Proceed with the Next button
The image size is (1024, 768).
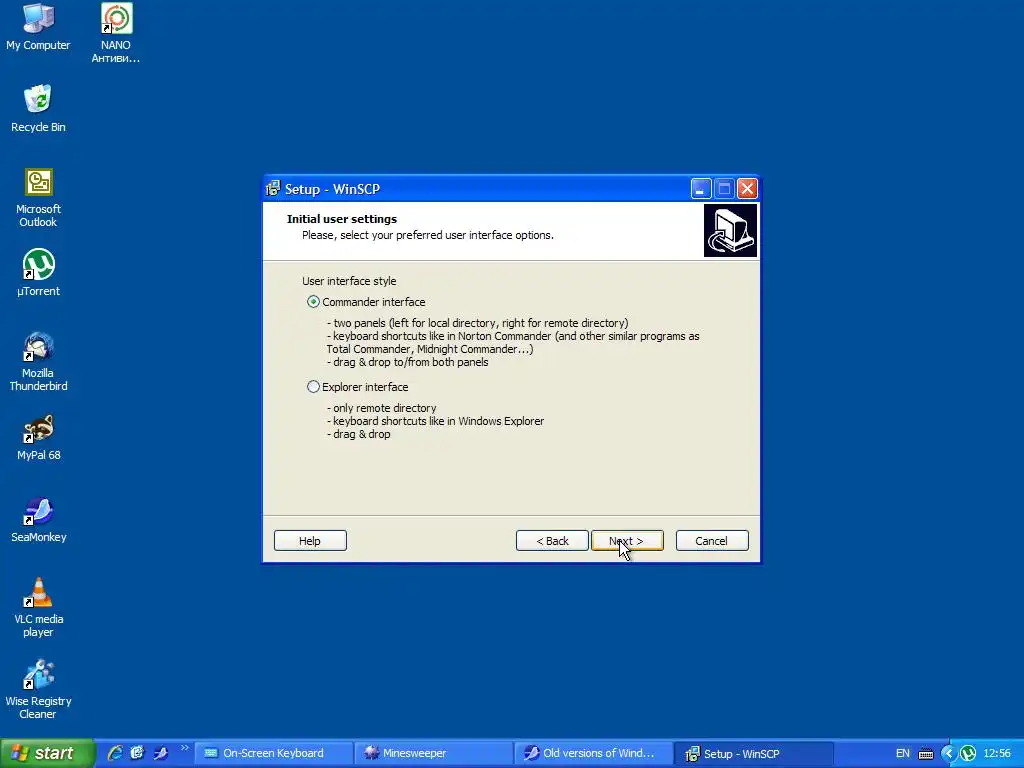pos(627,541)
